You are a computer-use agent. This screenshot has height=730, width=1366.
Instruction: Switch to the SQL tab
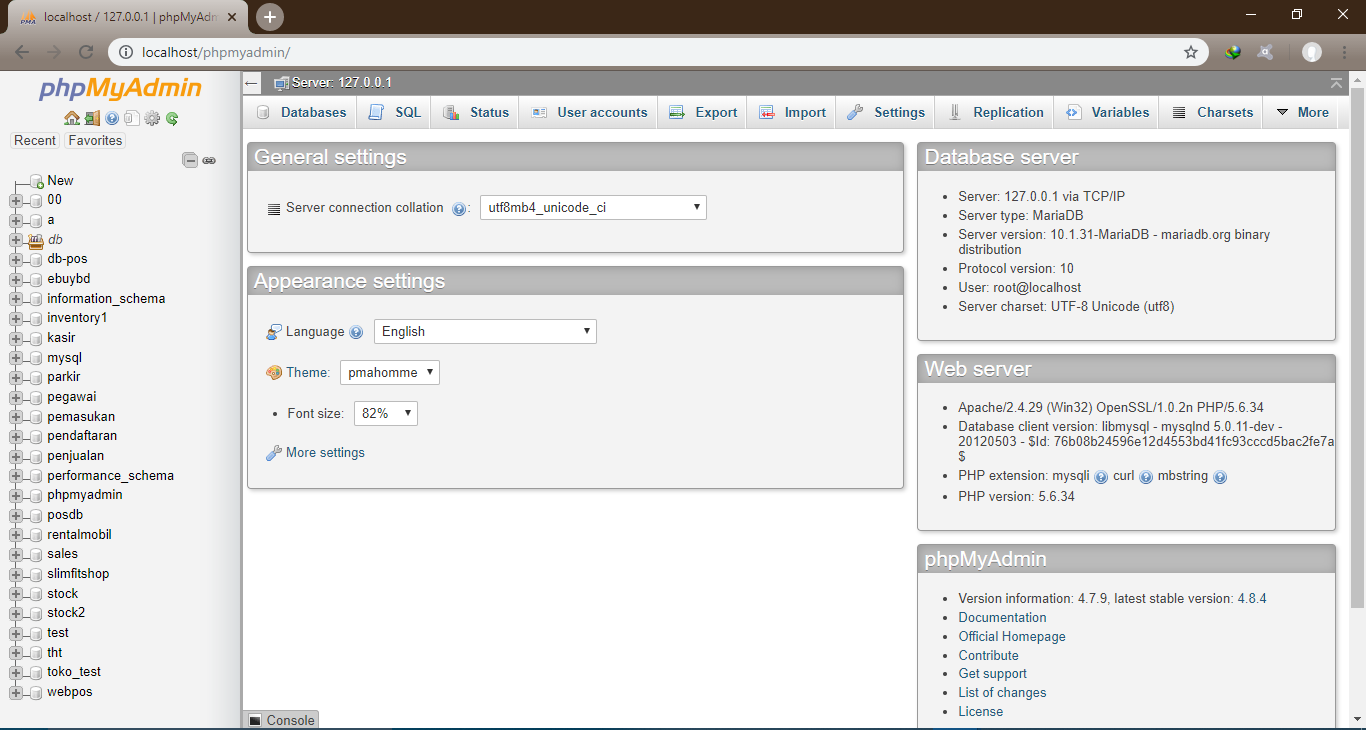tap(394, 112)
